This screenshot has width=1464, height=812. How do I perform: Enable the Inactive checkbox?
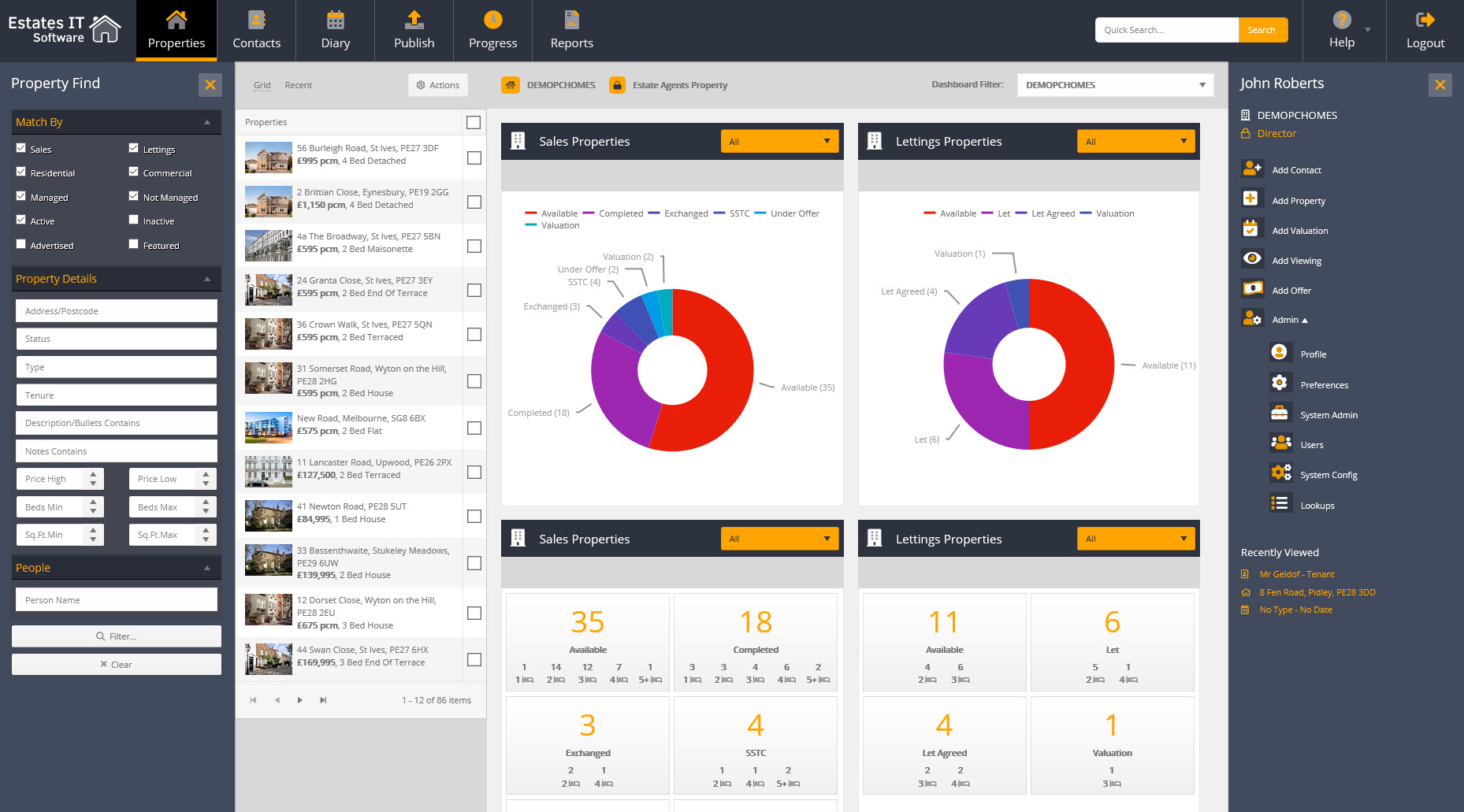coord(134,221)
